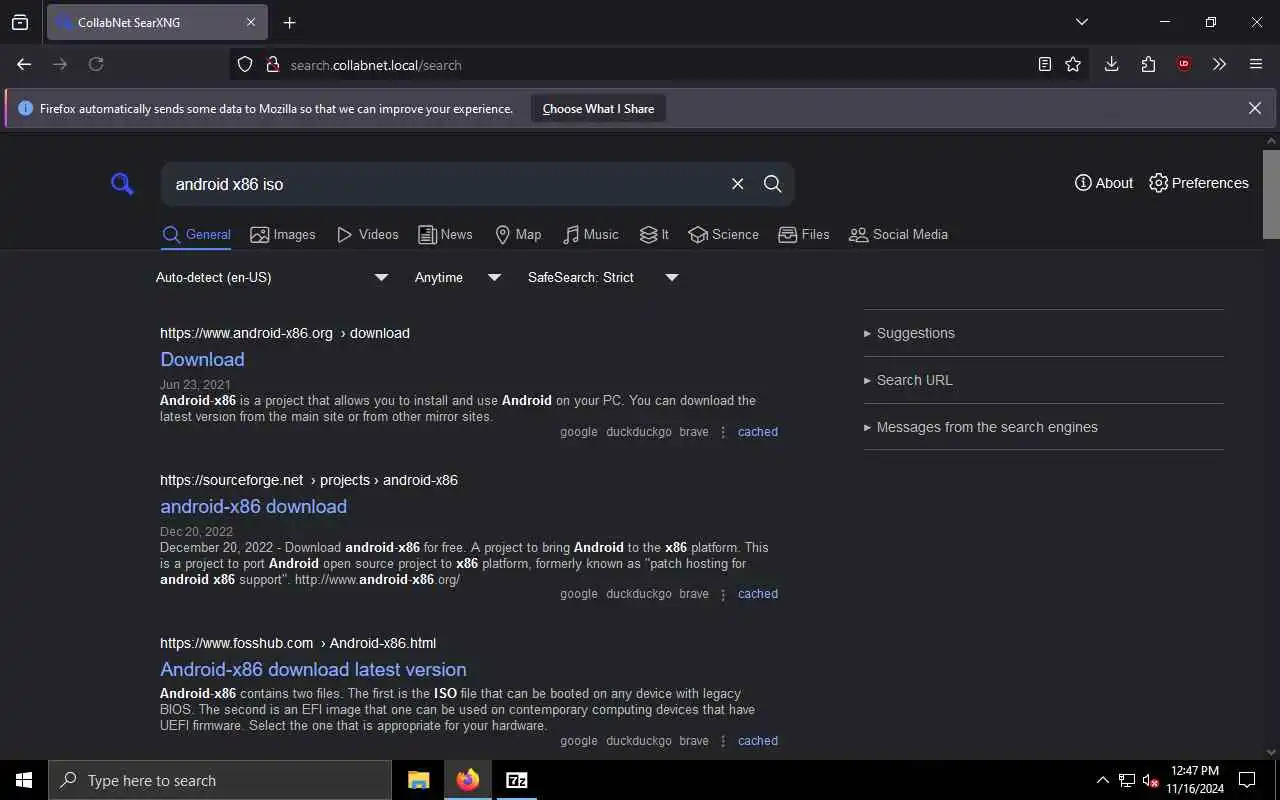This screenshot has width=1280, height=800.
Task: Open taskbar clock showing 12:47 PM
Action: click(x=1195, y=780)
